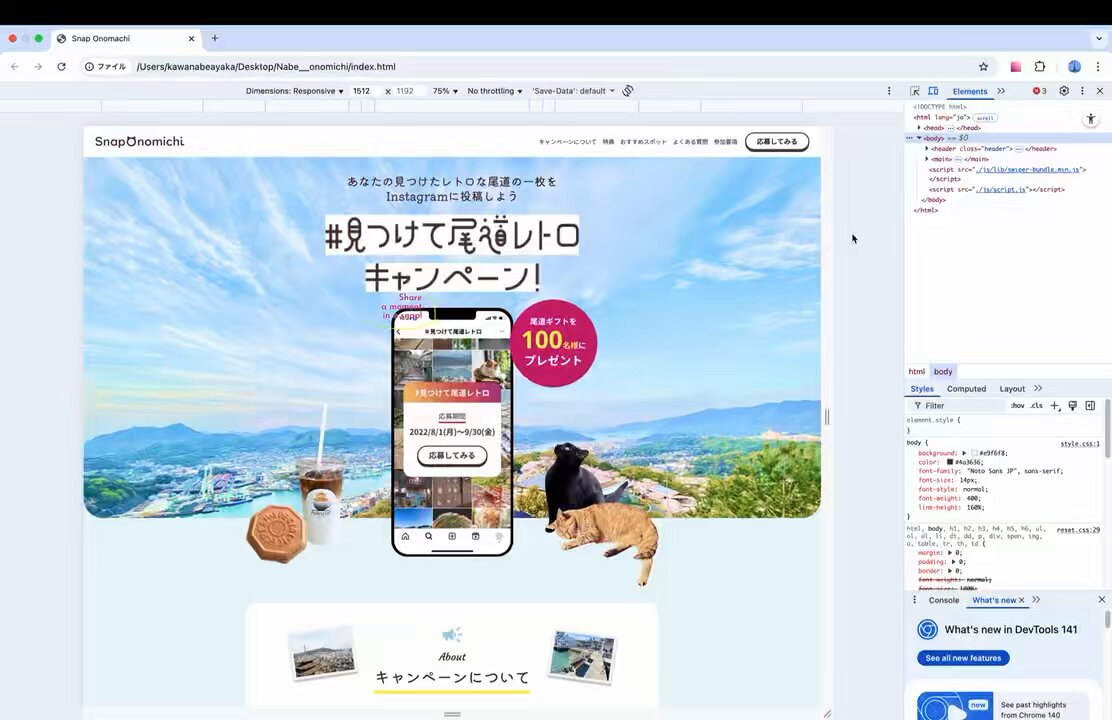This screenshot has width=1112, height=720.
Task: Select the What's new drawer tab
Action: pos(994,600)
